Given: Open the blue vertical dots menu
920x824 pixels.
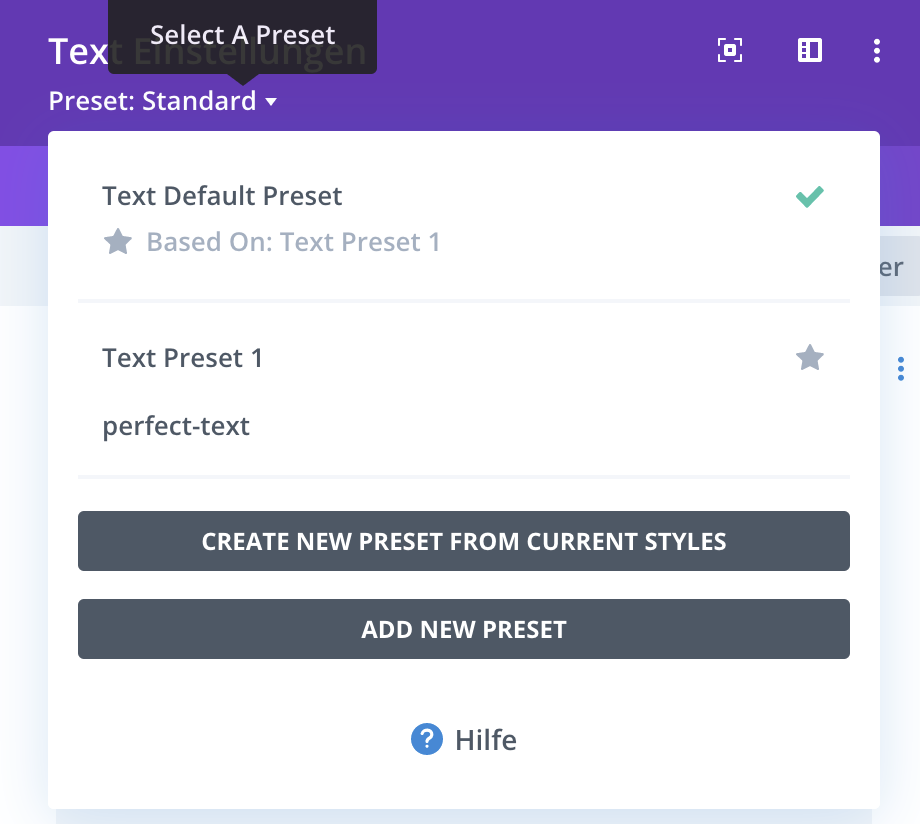Looking at the screenshot, I should (901, 369).
